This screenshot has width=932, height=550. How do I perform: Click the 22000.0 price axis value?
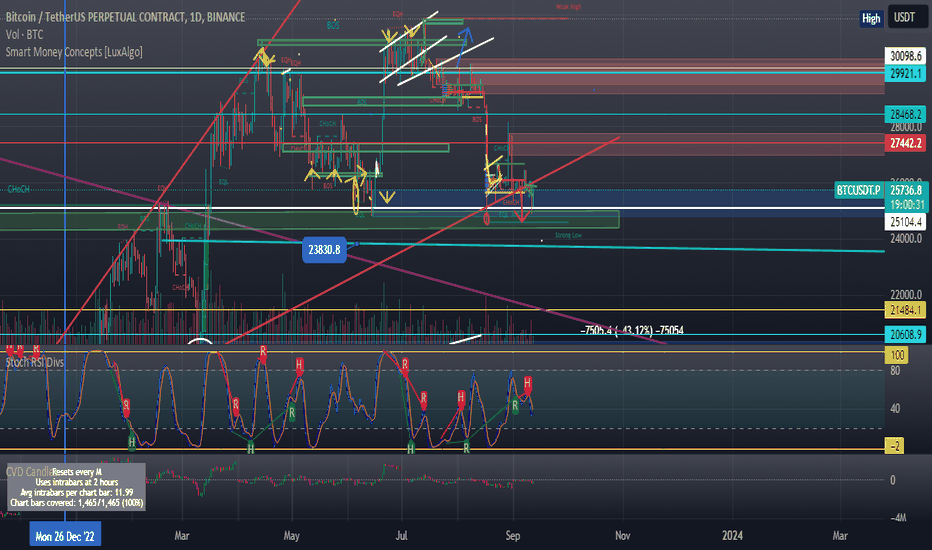[x=905, y=294]
